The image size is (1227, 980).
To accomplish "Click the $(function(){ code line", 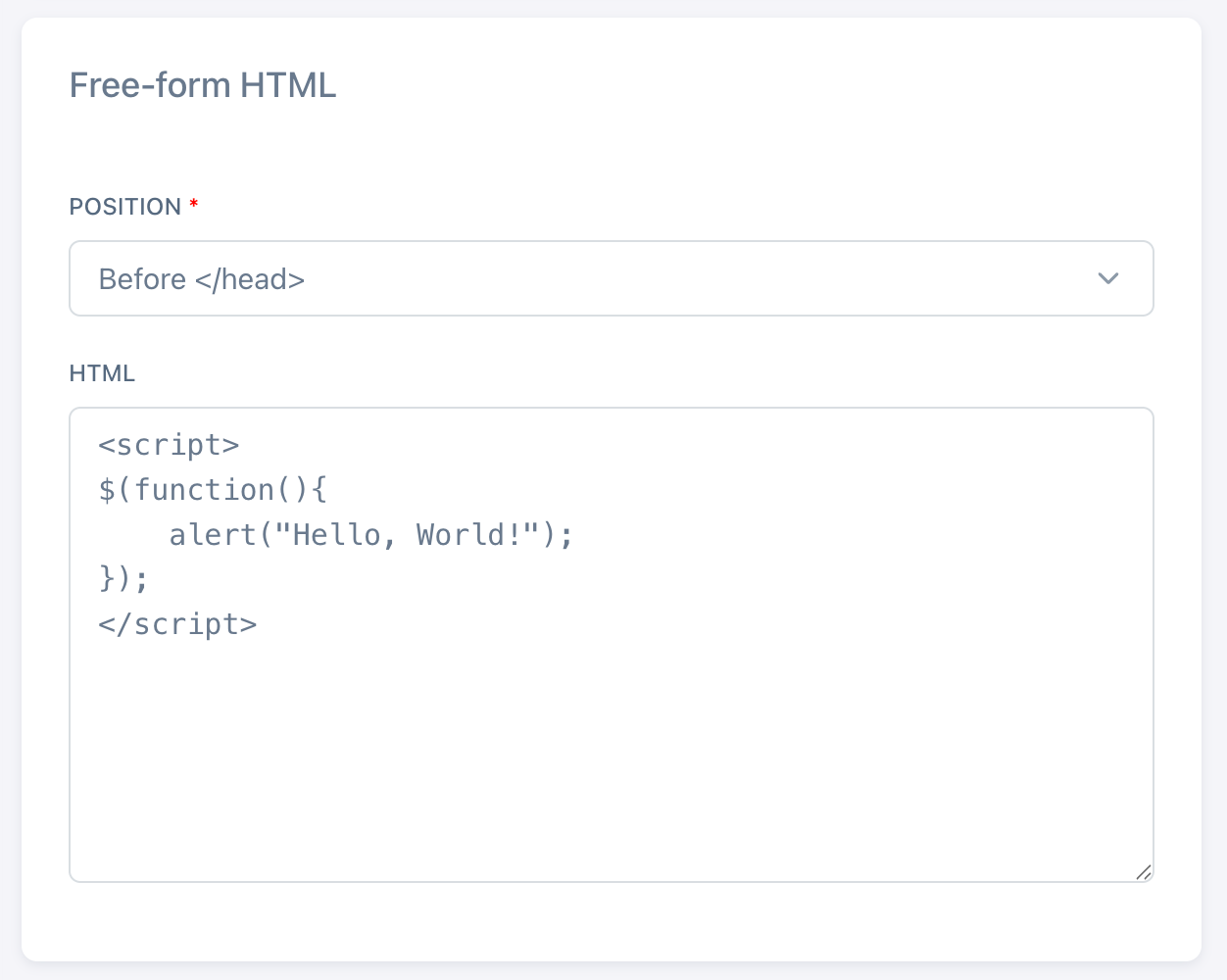I will (x=214, y=489).
